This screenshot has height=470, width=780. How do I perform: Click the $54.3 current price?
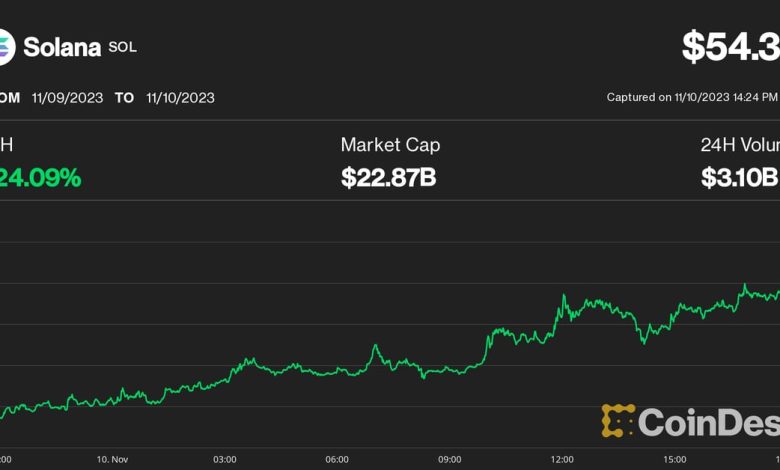tap(731, 47)
